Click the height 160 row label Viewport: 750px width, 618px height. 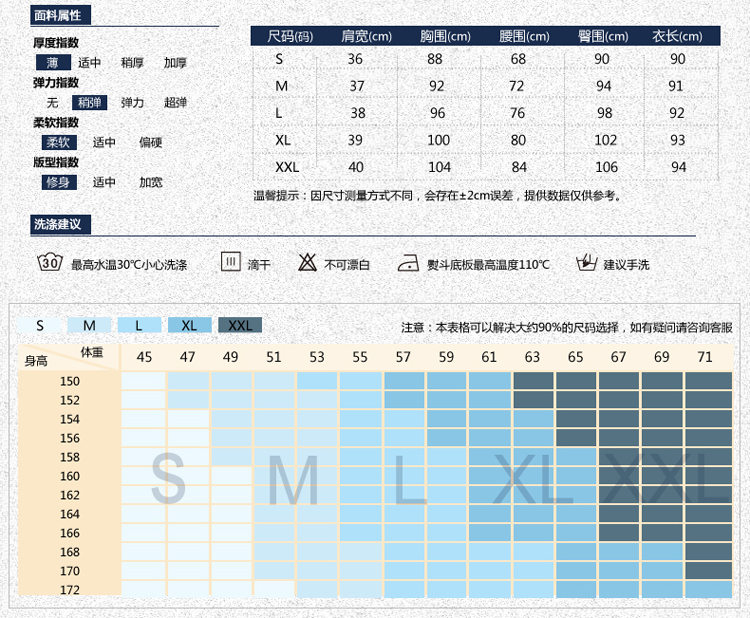tap(70, 476)
